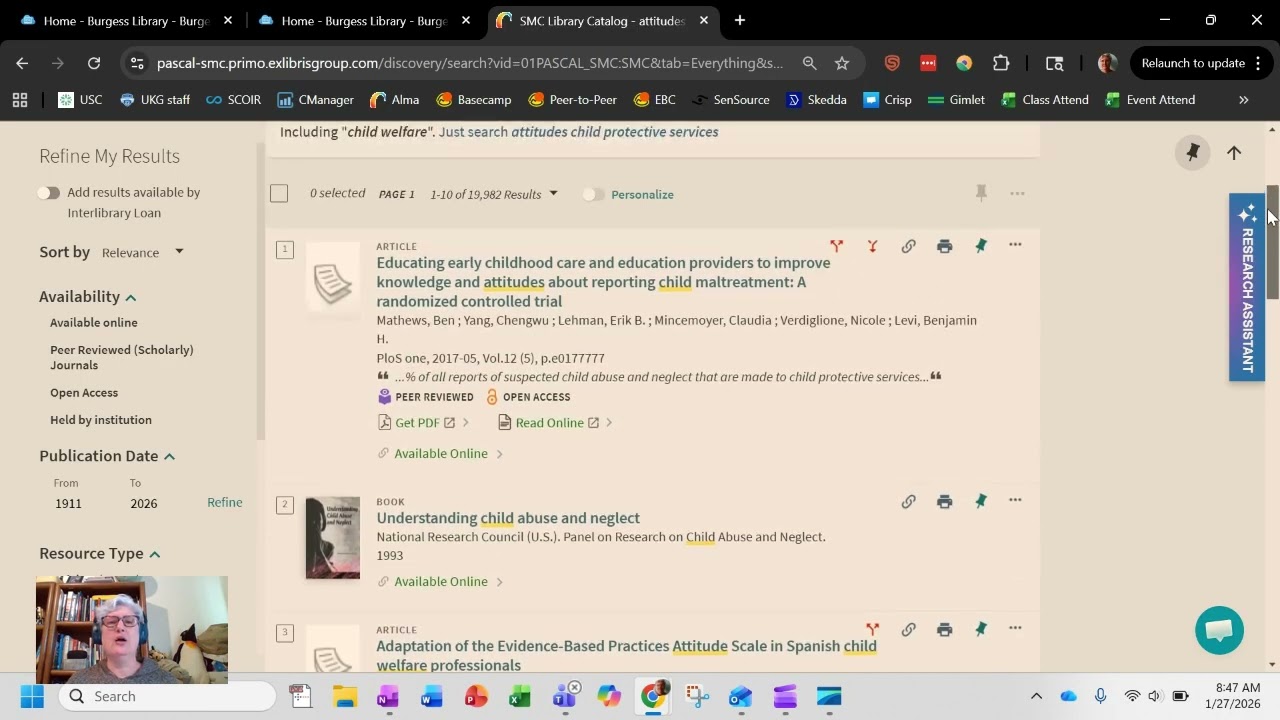Print the Educating early childhood article record
The image size is (1280, 720).
coord(944,246)
